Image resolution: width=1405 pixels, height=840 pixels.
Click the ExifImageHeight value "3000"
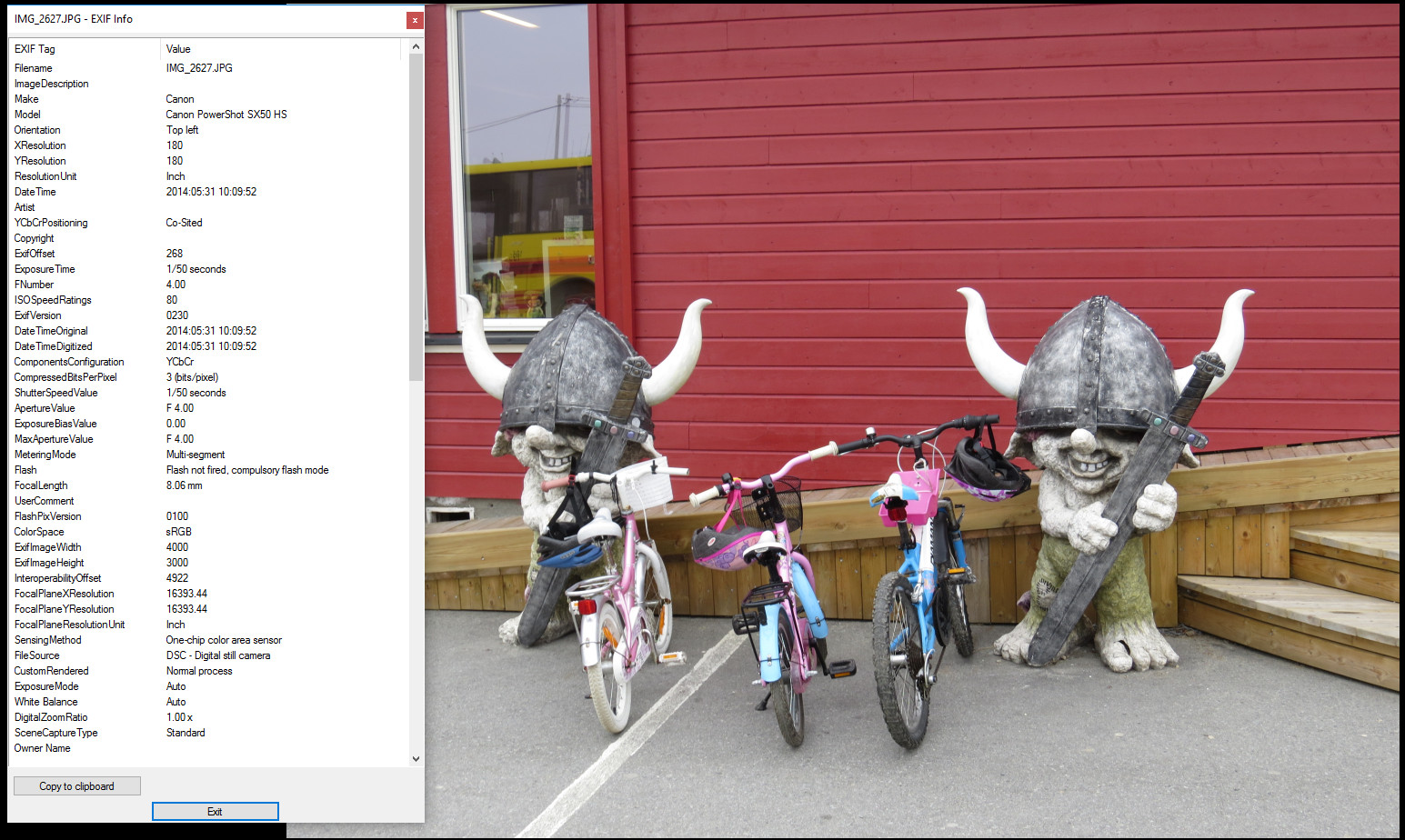(177, 563)
